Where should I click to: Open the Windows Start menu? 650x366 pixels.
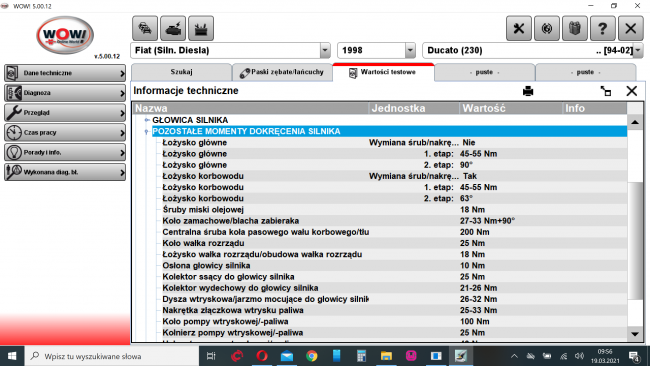[x=12, y=356]
